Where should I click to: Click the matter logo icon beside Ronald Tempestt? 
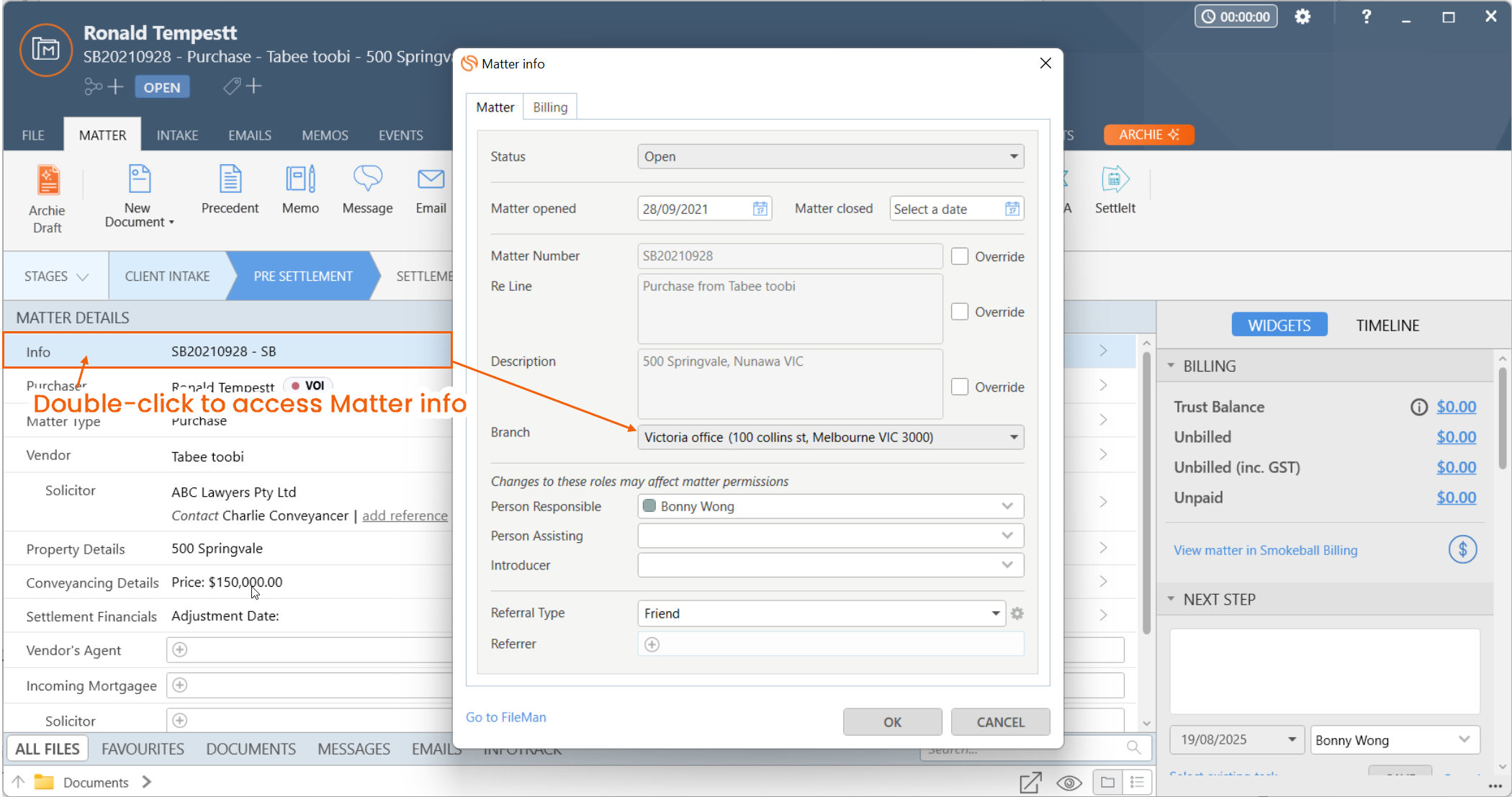(x=45, y=50)
